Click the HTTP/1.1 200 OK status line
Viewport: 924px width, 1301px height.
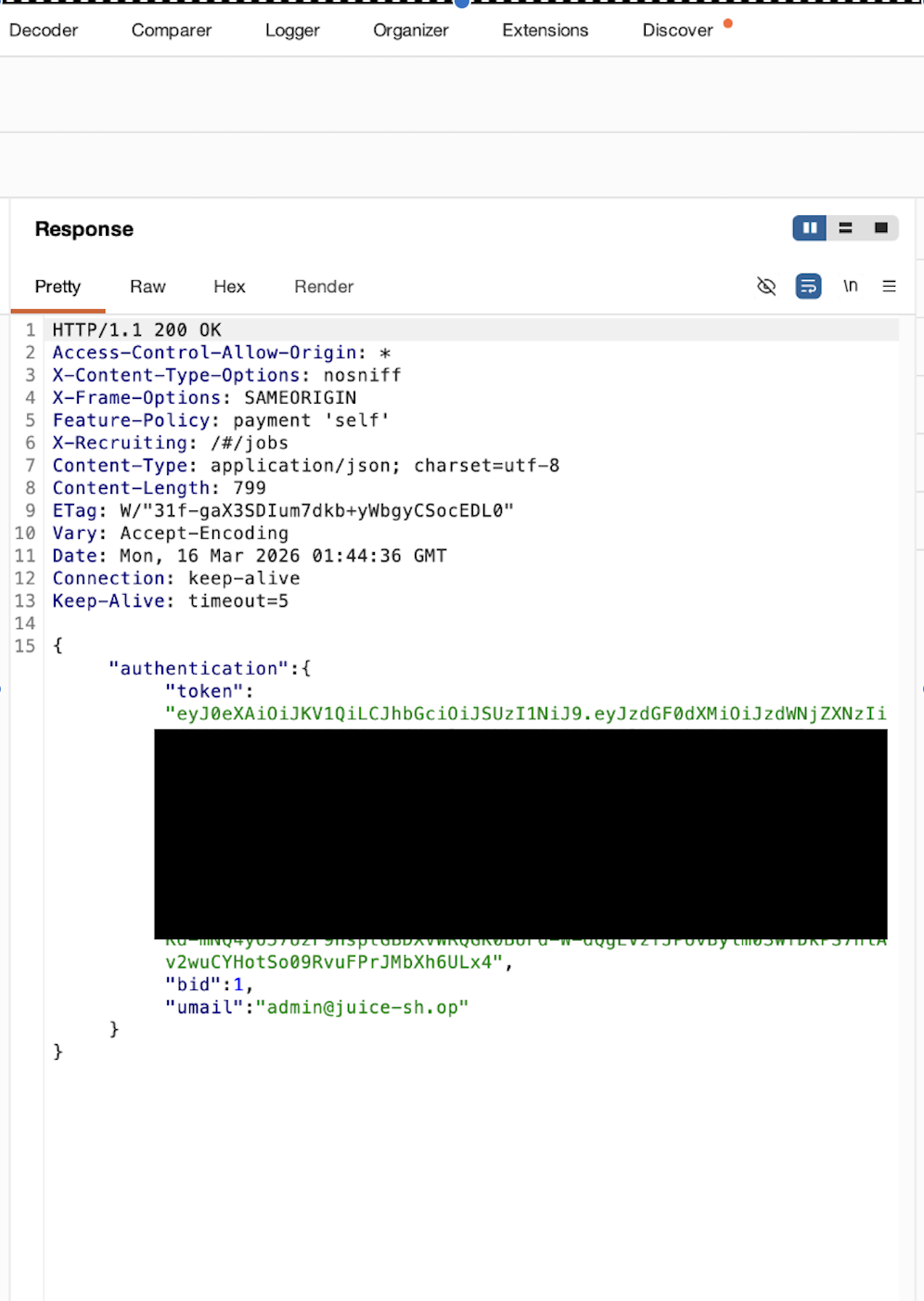tap(136, 330)
